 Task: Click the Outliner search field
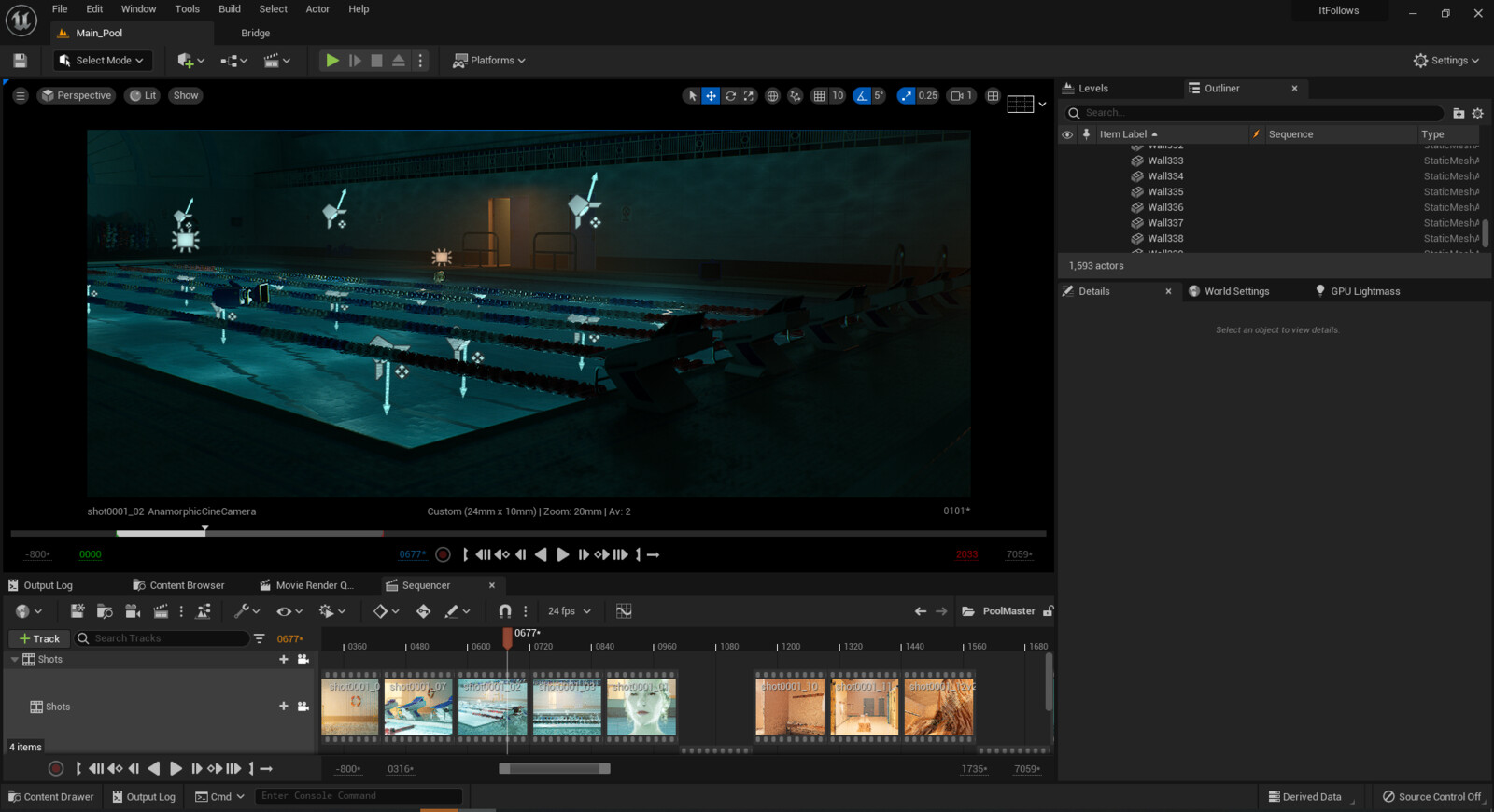coord(1254,113)
